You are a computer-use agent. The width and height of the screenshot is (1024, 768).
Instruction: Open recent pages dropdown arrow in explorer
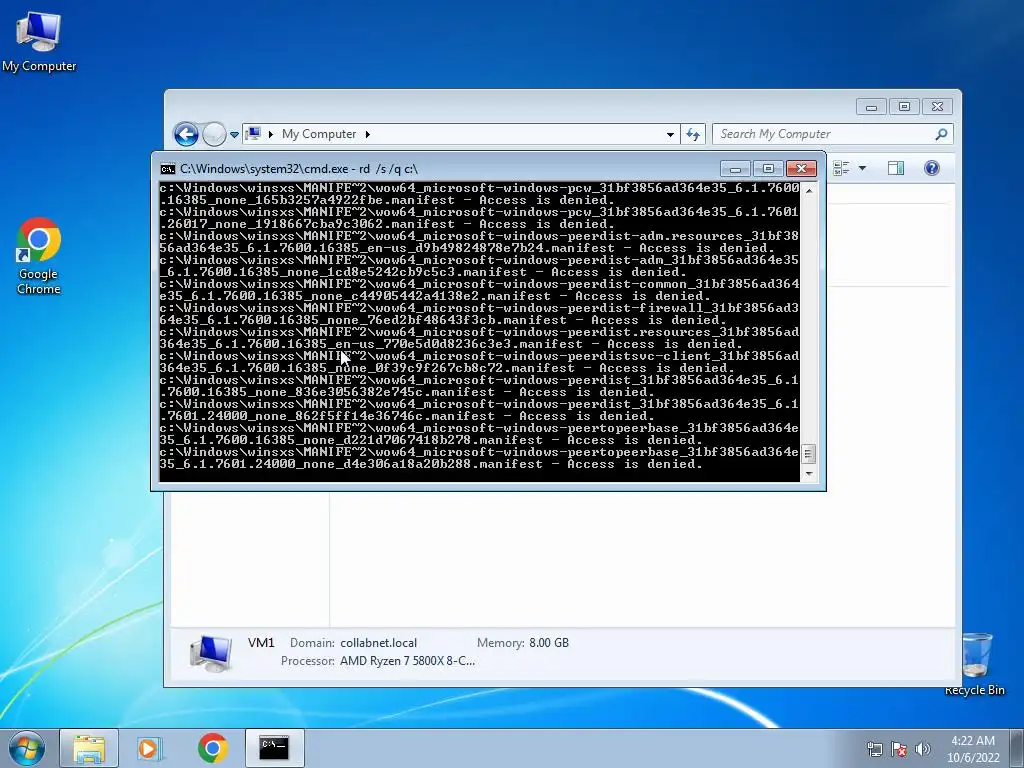click(234, 135)
